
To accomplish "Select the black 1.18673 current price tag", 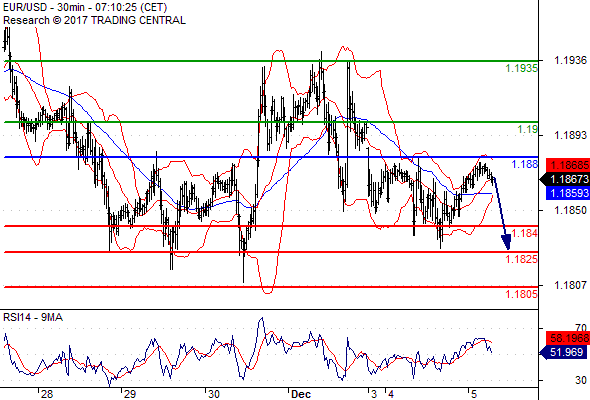I will (x=565, y=179).
